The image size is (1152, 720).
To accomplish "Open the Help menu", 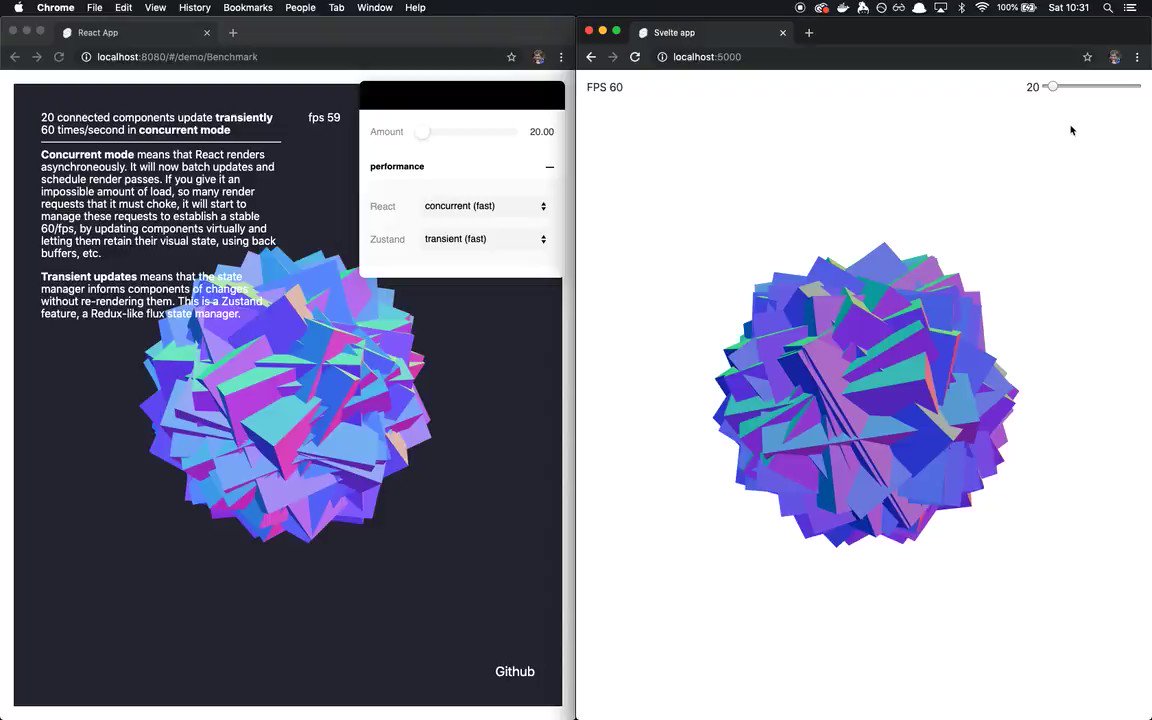I will [415, 7].
